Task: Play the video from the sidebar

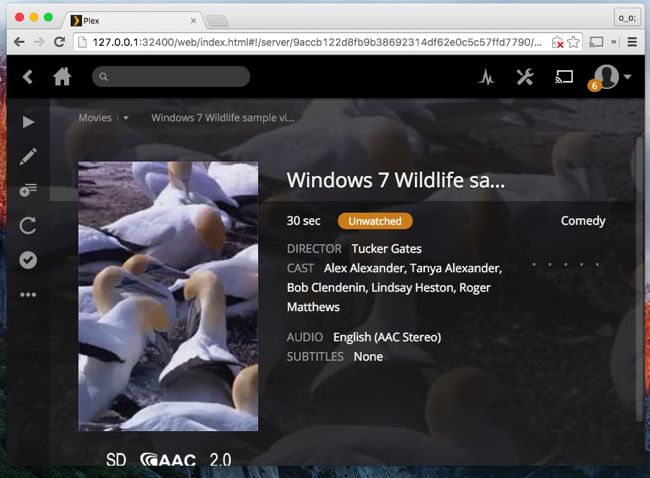Action: (28, 122)
